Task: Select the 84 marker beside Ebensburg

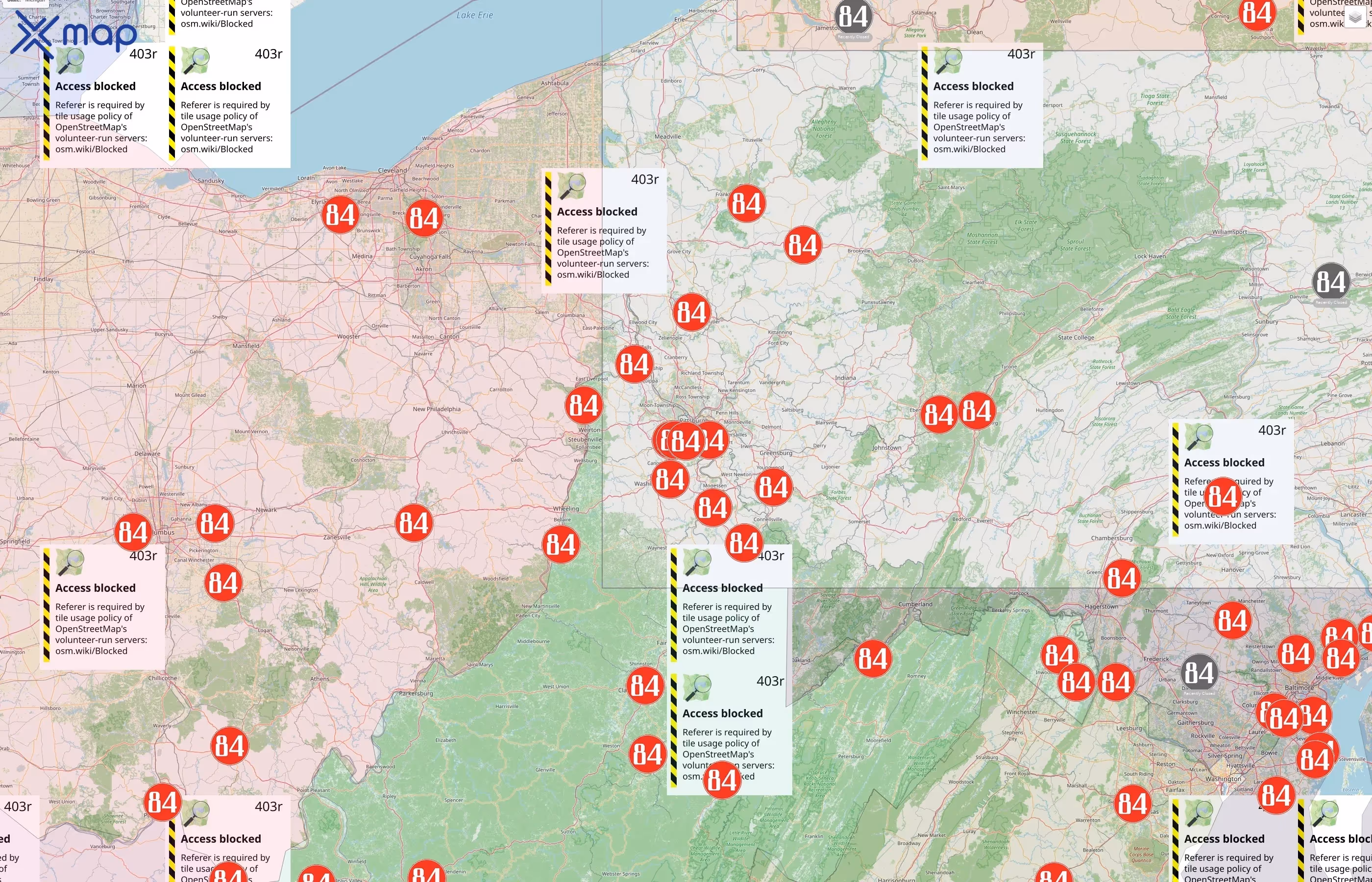Action: tap(939, 415)
